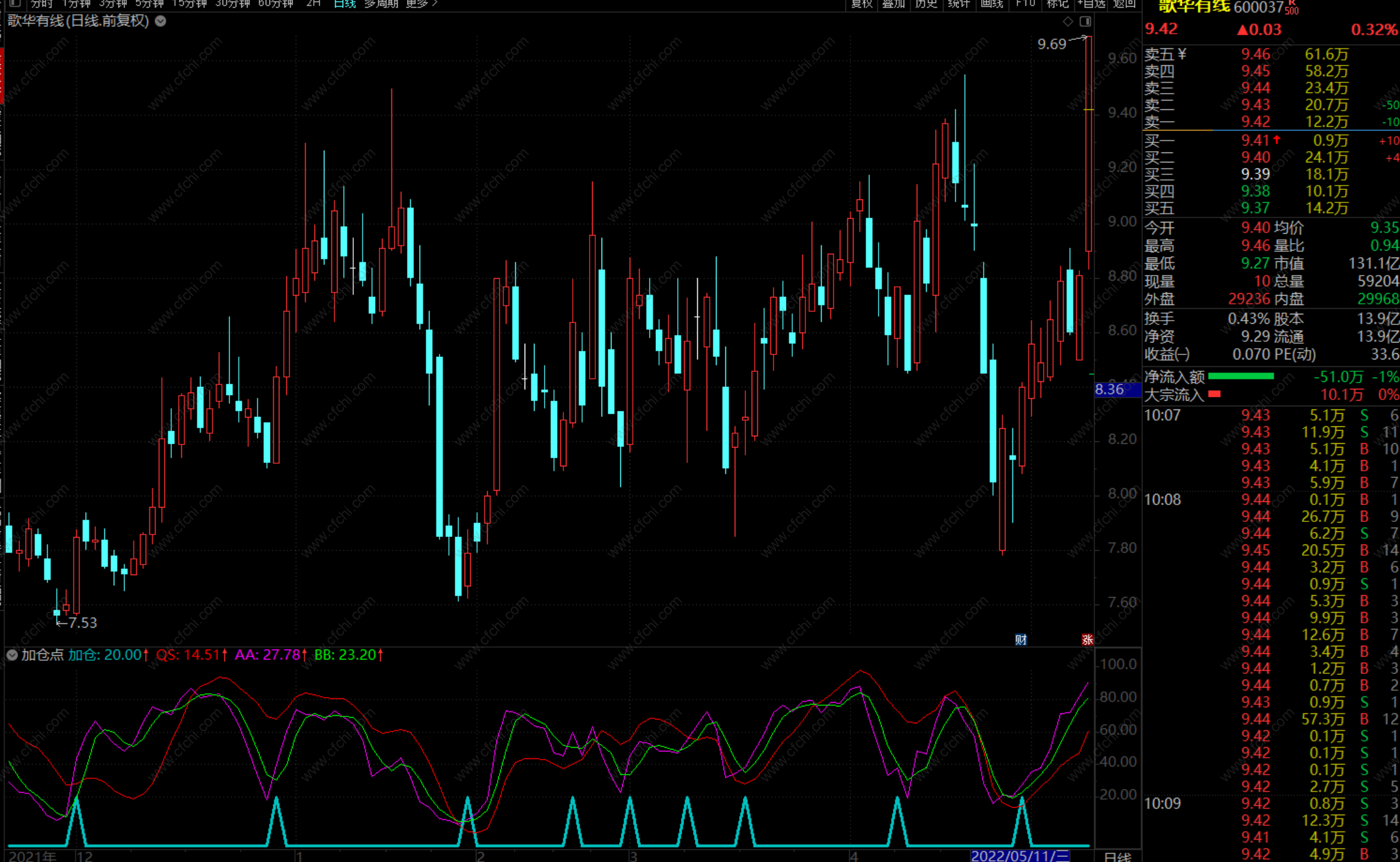Select the 多周期 view tab
The height and width of the screenshot is (862, 1400).
click(x=381, y=4)
